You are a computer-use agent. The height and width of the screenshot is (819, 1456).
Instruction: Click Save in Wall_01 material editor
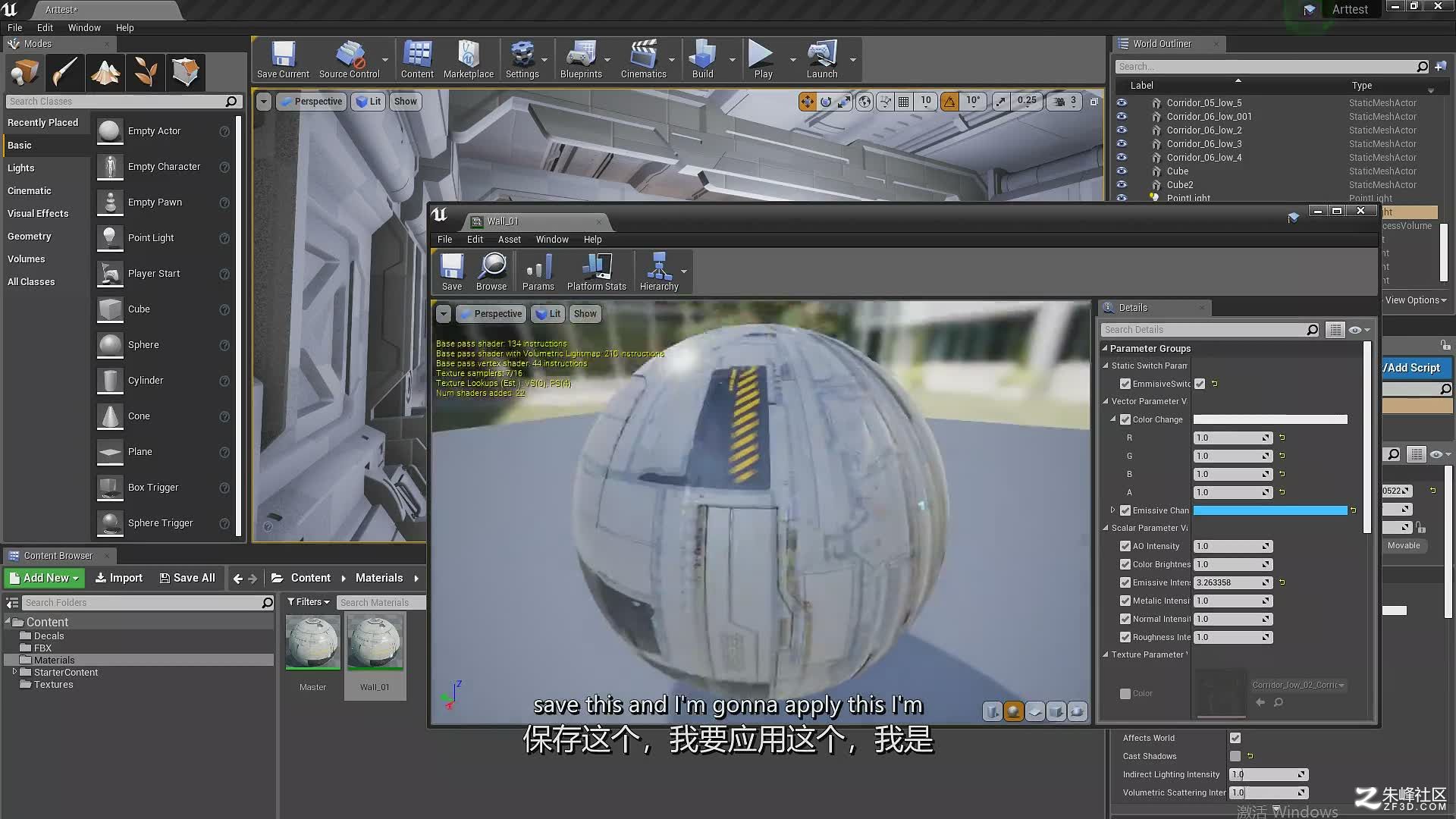tap(452, 271)
